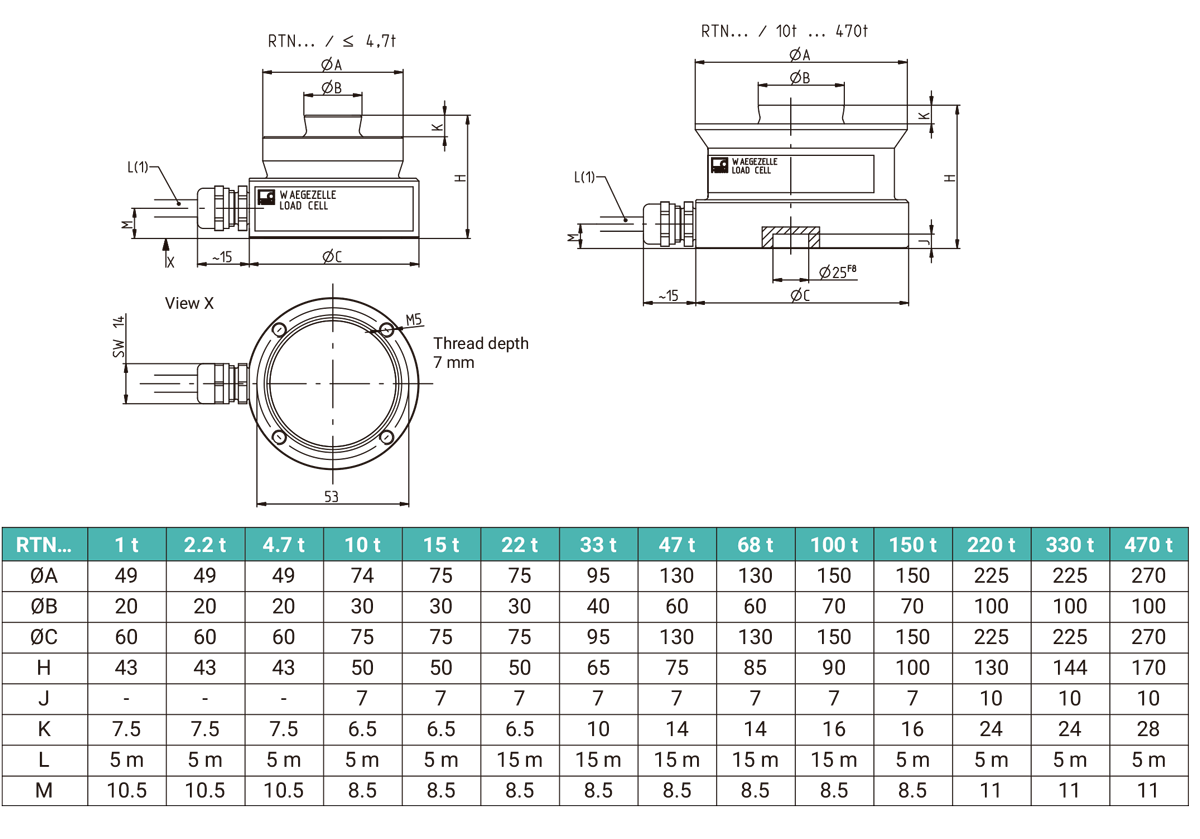
Task: Click the M value 10.5 for 1 t
Action: pos(127,790)
